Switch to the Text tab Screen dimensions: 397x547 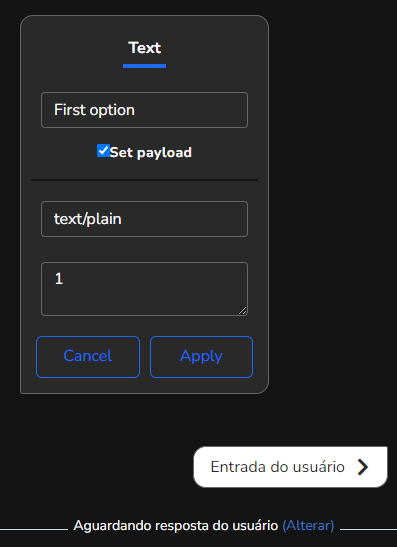pyautogui.click(x=144, y=48)
